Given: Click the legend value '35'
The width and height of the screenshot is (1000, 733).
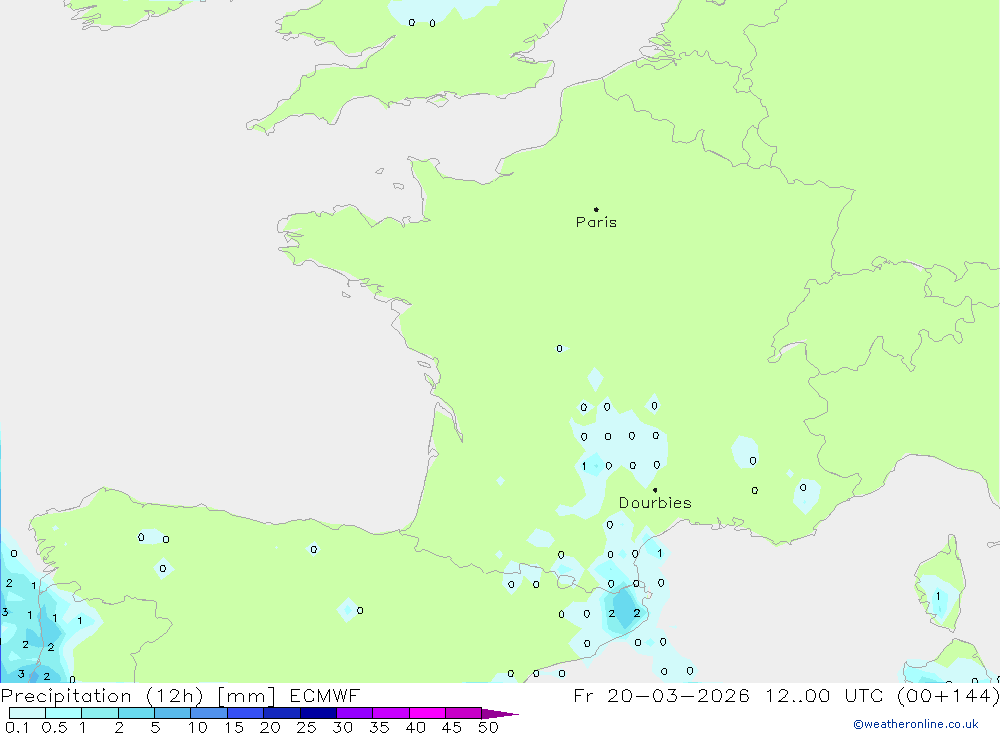Looking at the screenshot, I should [x=379, y=727].
